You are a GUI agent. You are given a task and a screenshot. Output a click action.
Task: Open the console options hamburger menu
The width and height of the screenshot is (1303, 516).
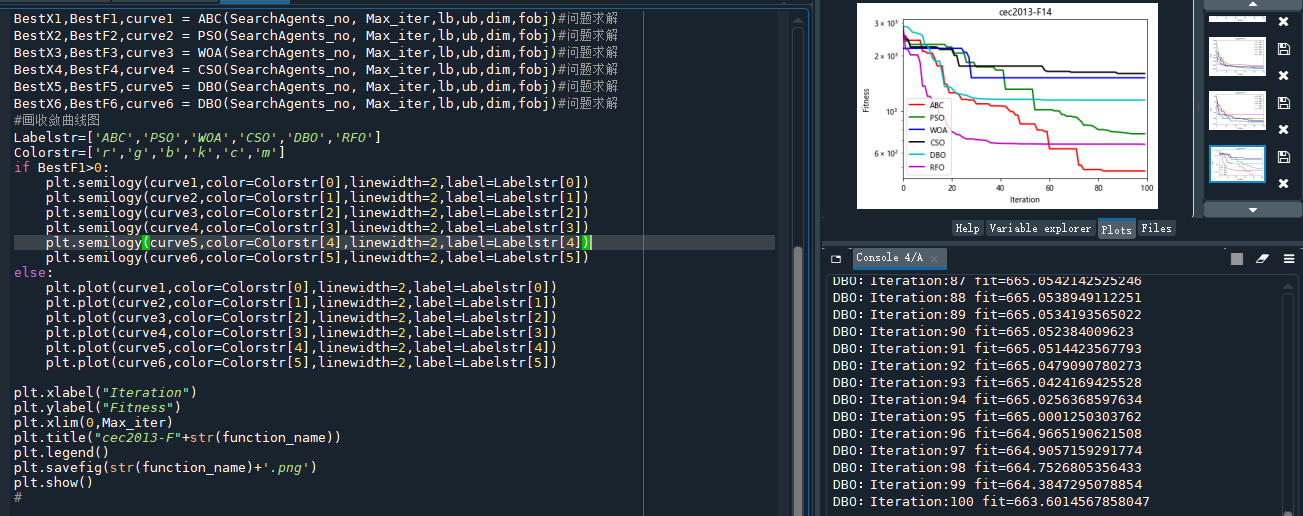click(x=1288, y=258)
